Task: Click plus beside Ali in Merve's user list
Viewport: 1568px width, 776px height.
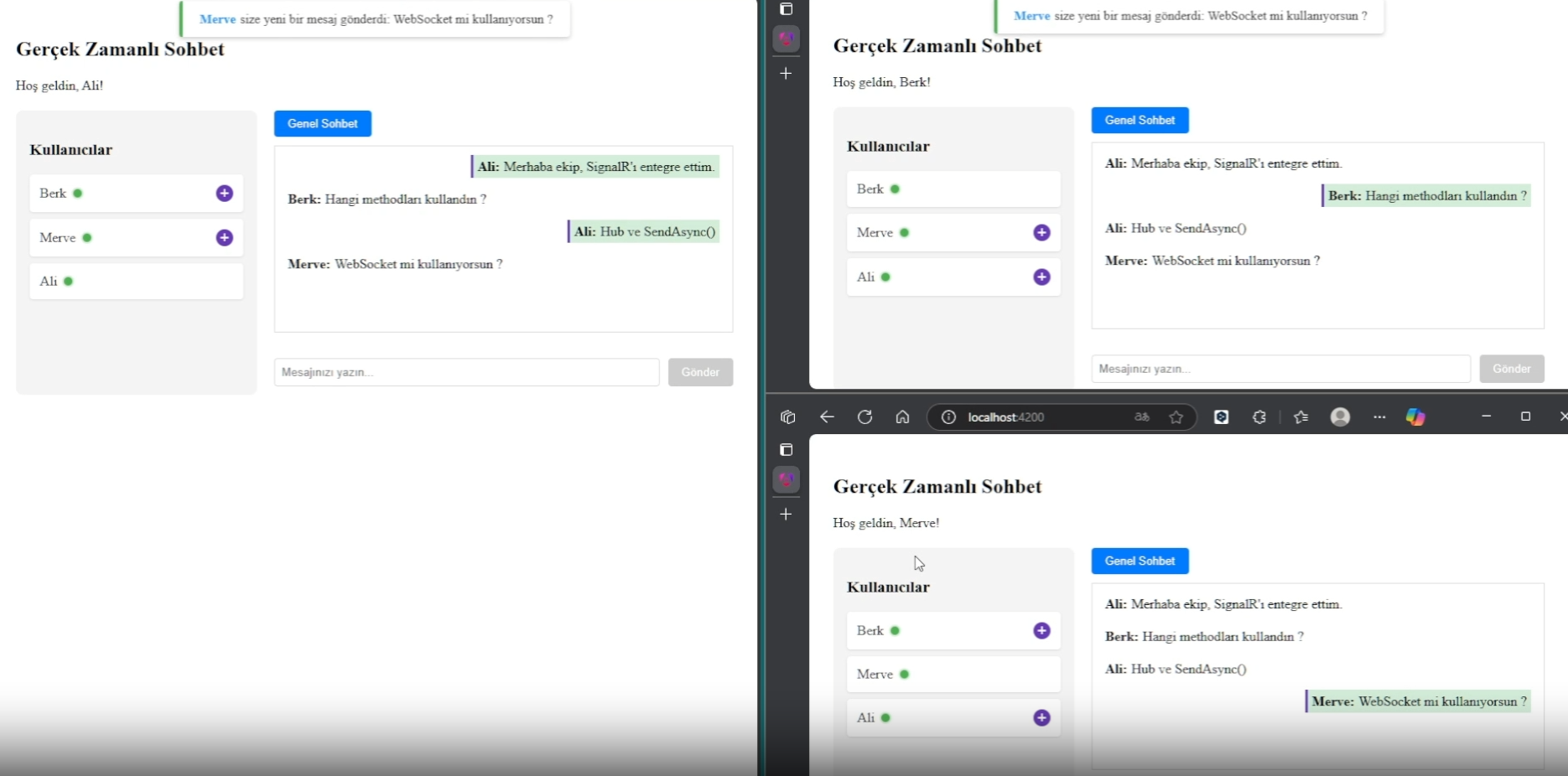Action: [1041, 718]
